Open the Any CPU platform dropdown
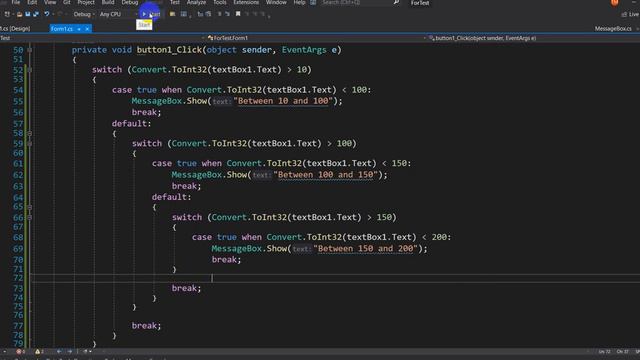640x360 pixels. pyautogui.click(x=118, y=14)
